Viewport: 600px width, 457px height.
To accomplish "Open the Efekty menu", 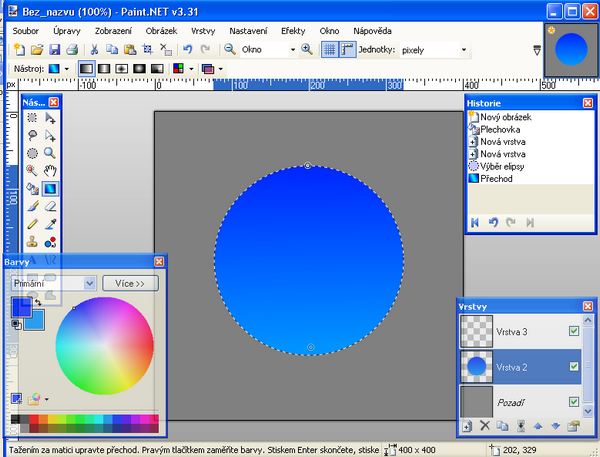I will tap(293, 31).
